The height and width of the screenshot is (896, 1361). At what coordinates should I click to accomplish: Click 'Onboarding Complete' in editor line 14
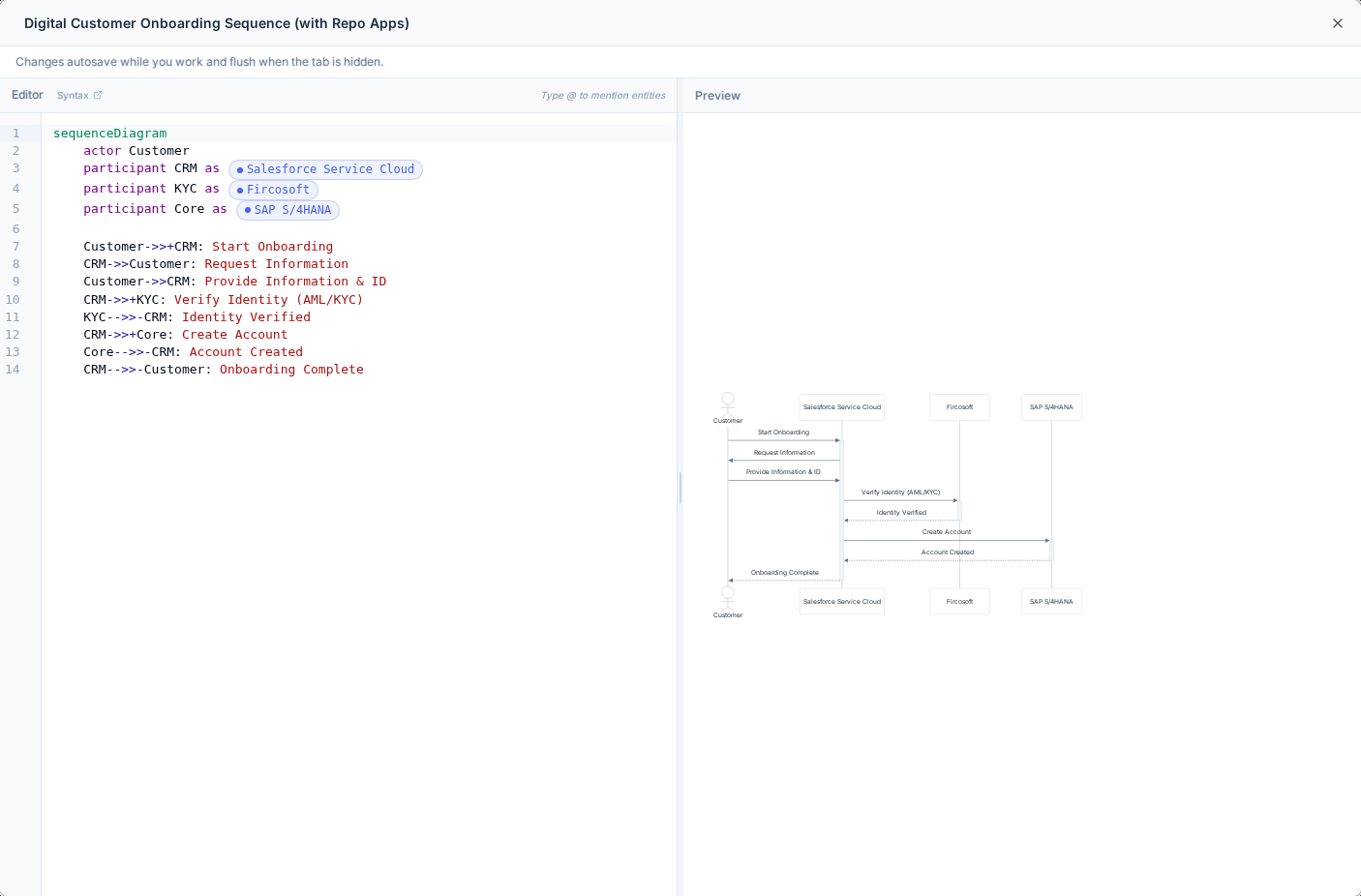pos(292,370)
